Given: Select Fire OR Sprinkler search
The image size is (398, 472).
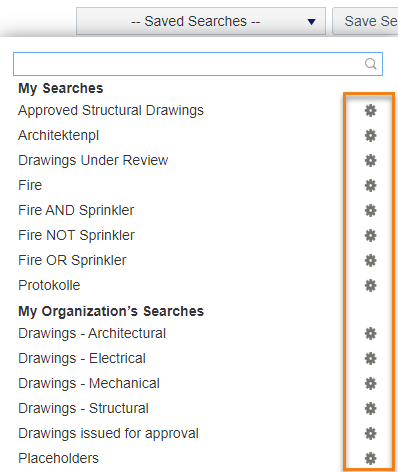Looking at the screenshot, I should pos(72,260).
